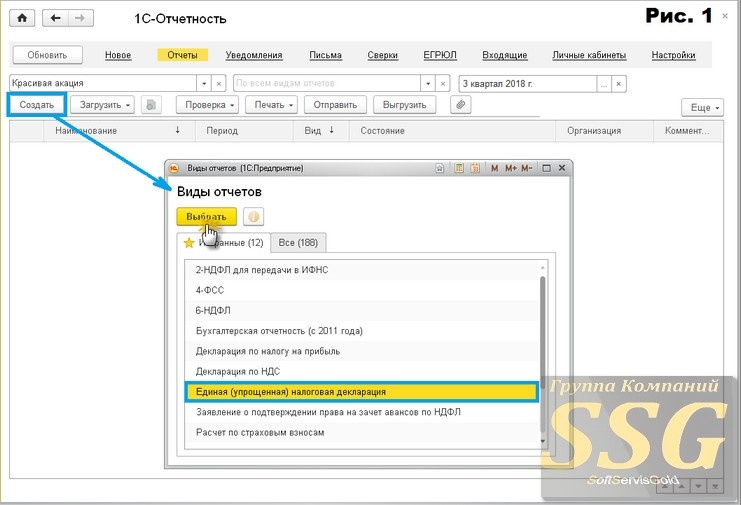Screen dimensions: 741x505
Task: Click the Home icon button
Action: click(x=22, y=18)
